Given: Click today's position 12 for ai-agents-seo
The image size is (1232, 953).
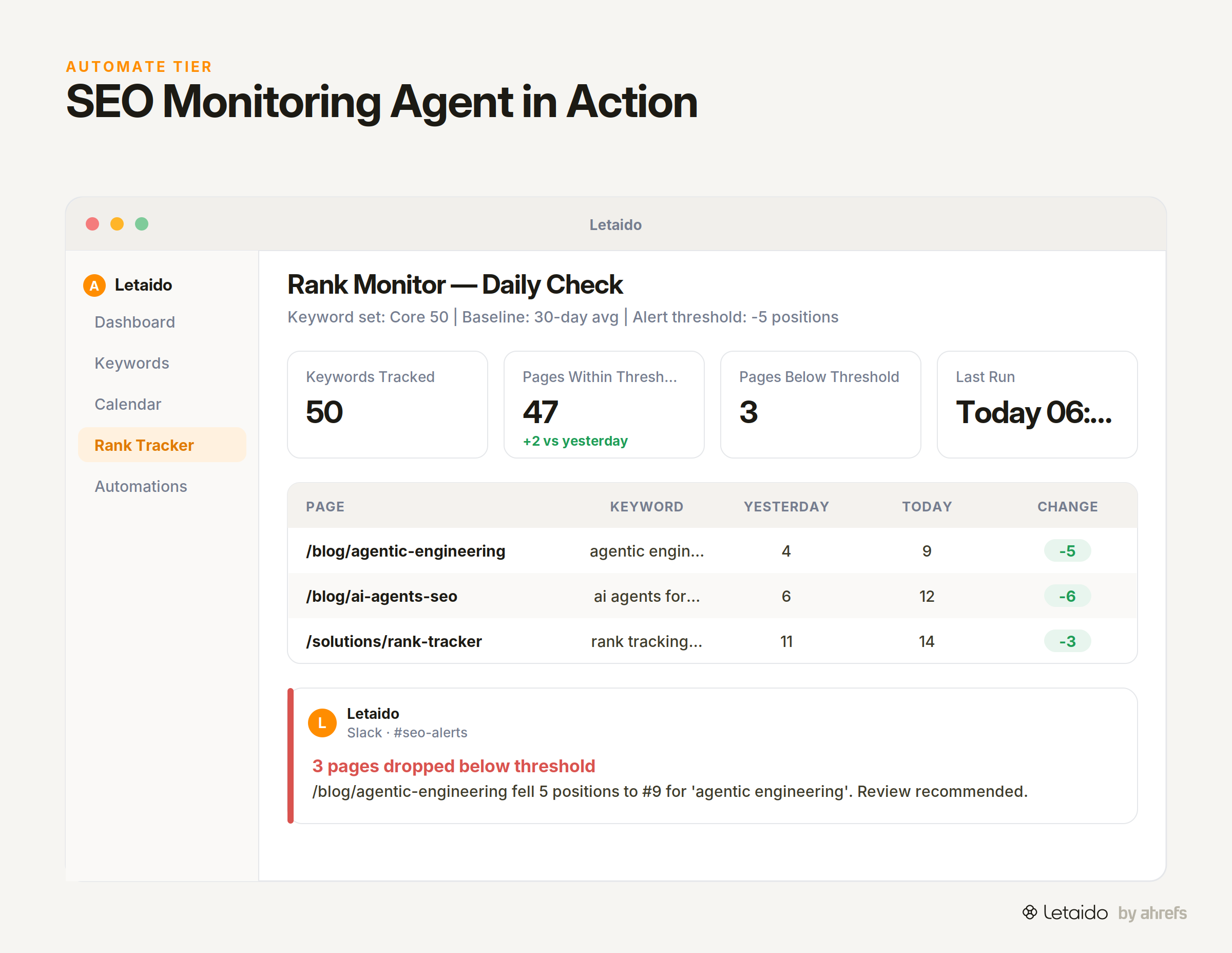Looking at the screenshot, I should point(927,597).
